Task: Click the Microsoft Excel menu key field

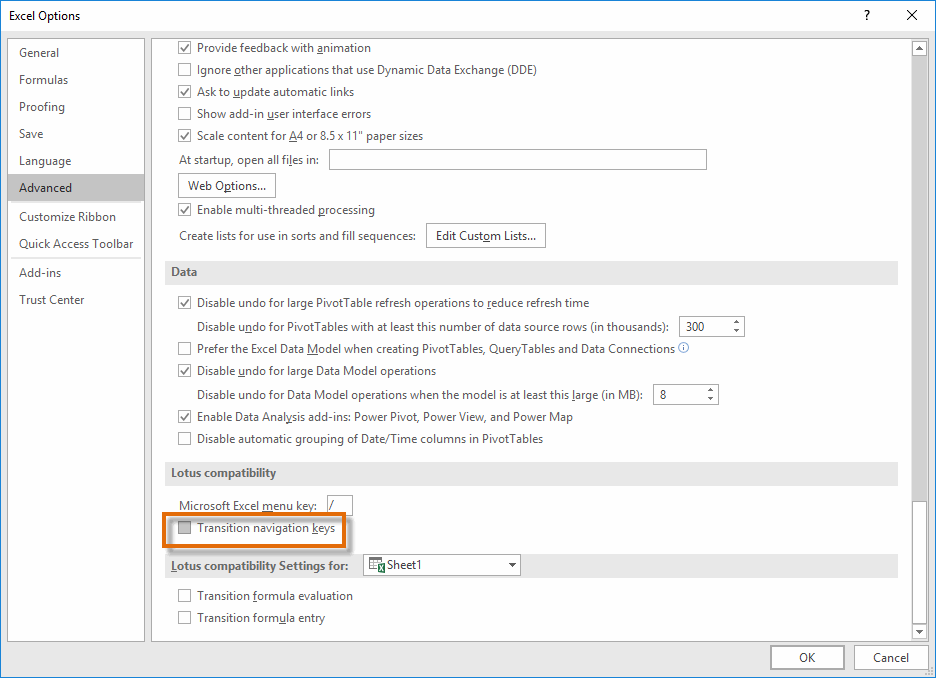Action: (340, 505)
